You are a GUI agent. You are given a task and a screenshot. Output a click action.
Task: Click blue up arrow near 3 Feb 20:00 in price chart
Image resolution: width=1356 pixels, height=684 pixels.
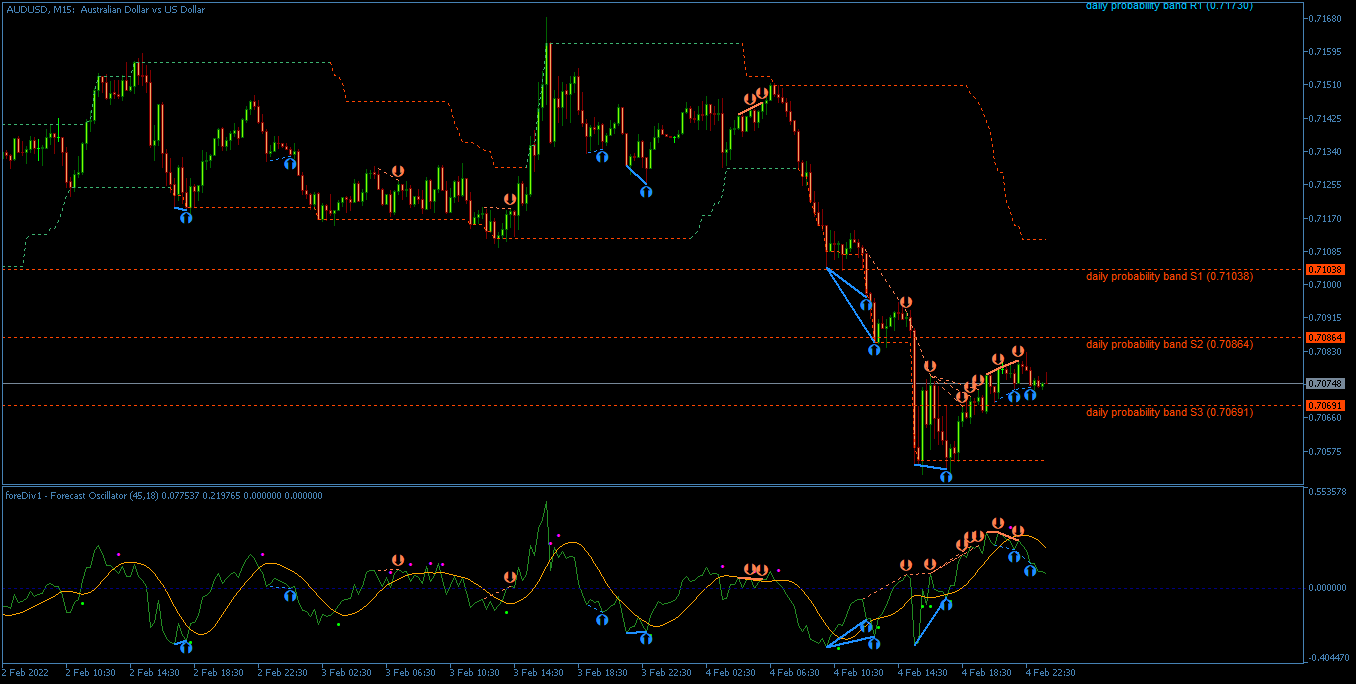(x=601, y=157)
